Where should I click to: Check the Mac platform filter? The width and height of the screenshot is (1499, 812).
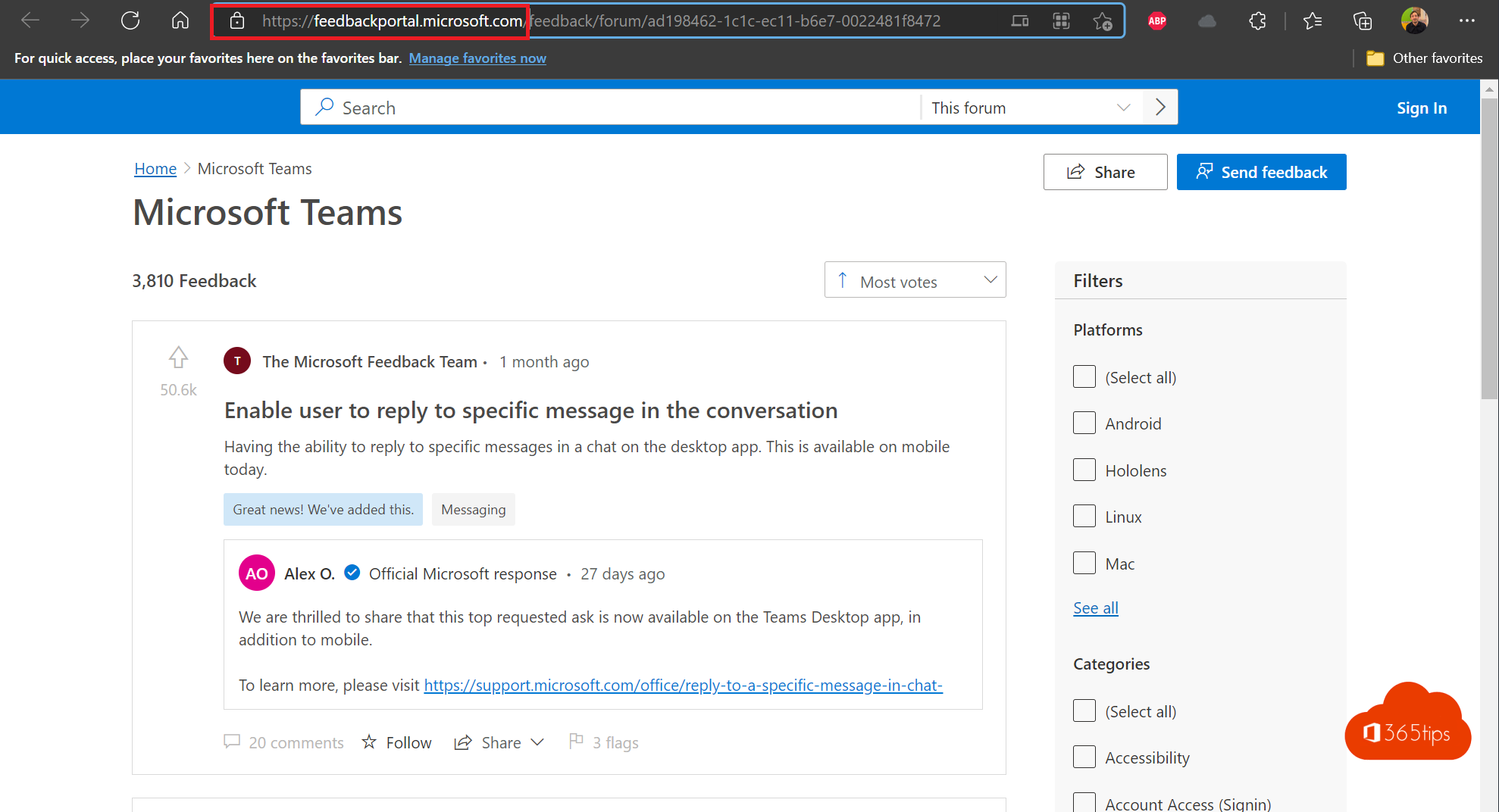click(1084, 563)
